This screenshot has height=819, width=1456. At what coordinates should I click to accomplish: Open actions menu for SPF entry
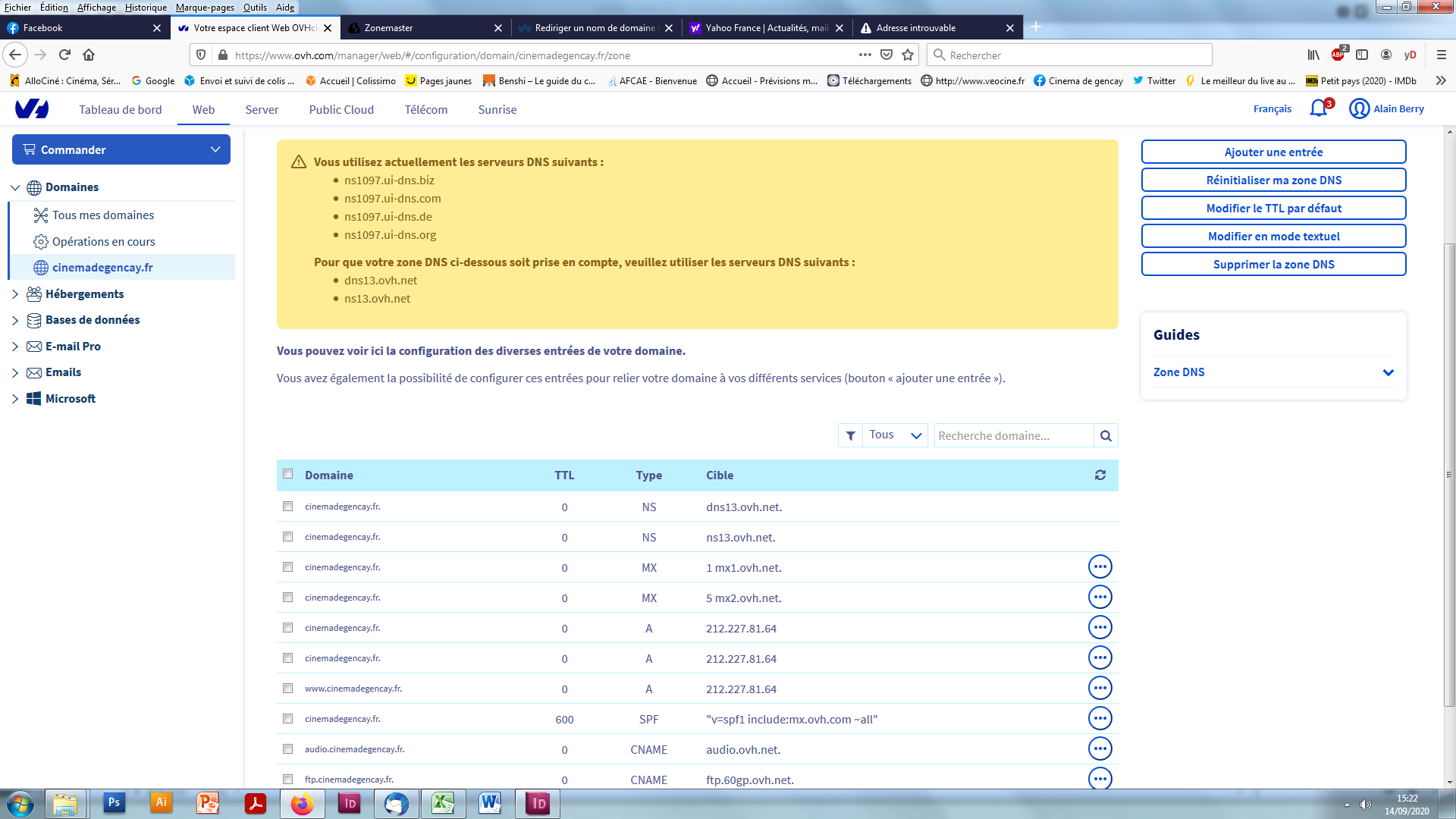(1100, 718)
